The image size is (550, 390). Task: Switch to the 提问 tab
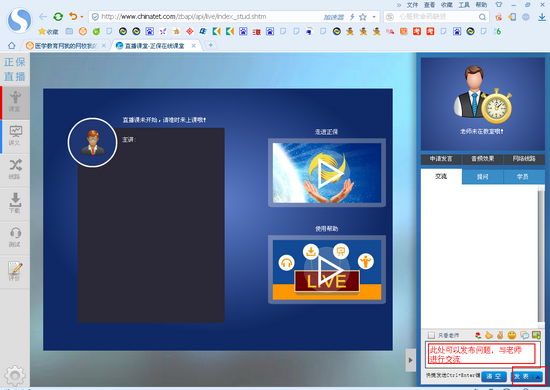483,177
